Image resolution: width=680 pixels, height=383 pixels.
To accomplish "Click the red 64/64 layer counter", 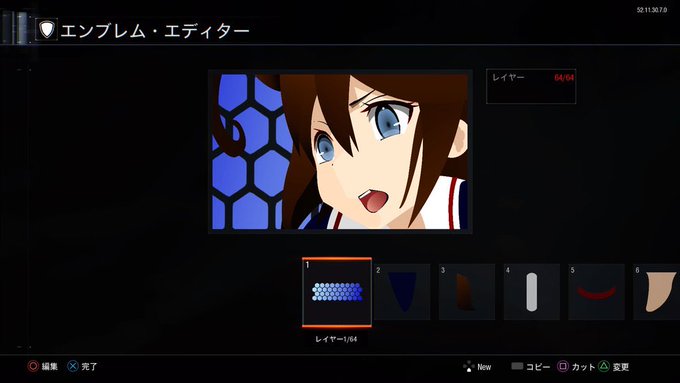I will click(x=564, y=78).
